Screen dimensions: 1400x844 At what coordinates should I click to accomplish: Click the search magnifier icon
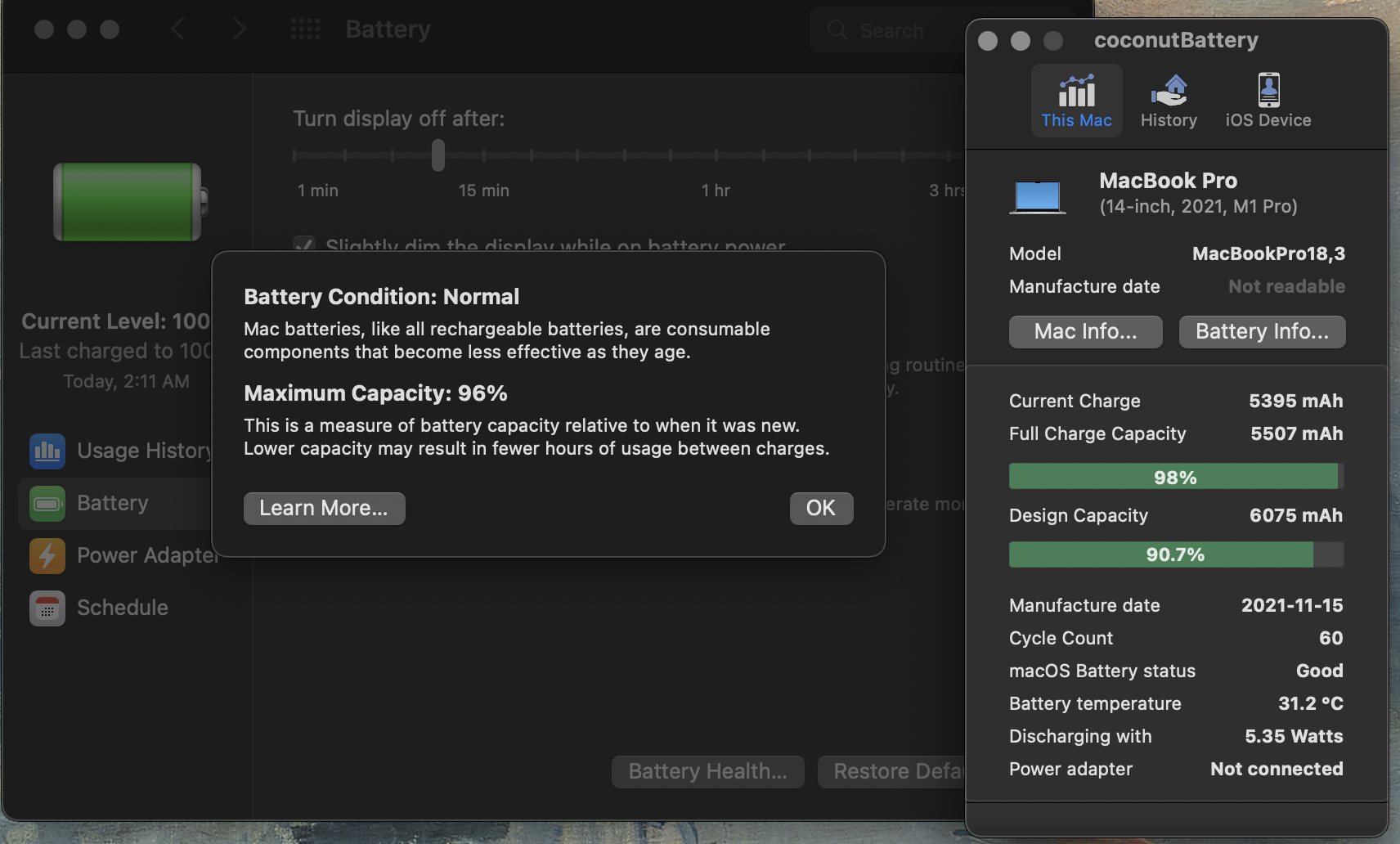click(837, 30)
